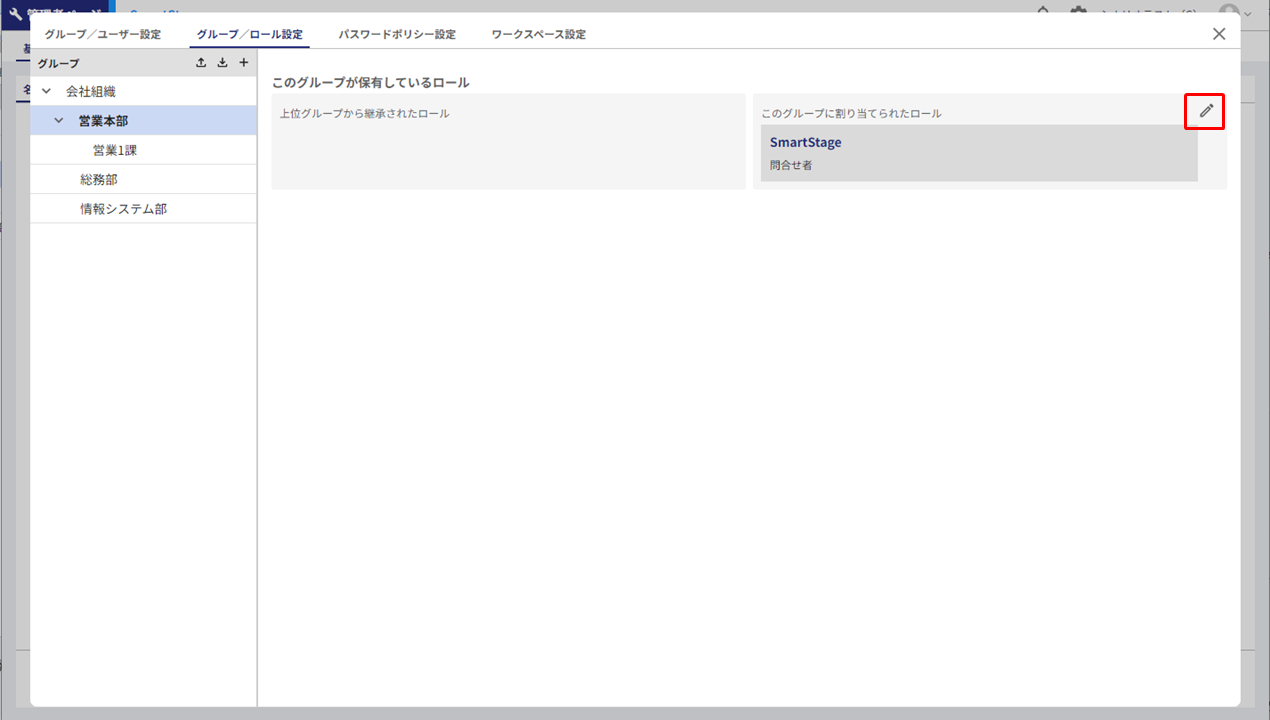Add a new group with the plus icon

pyautogui.click(x=243, y=63)
